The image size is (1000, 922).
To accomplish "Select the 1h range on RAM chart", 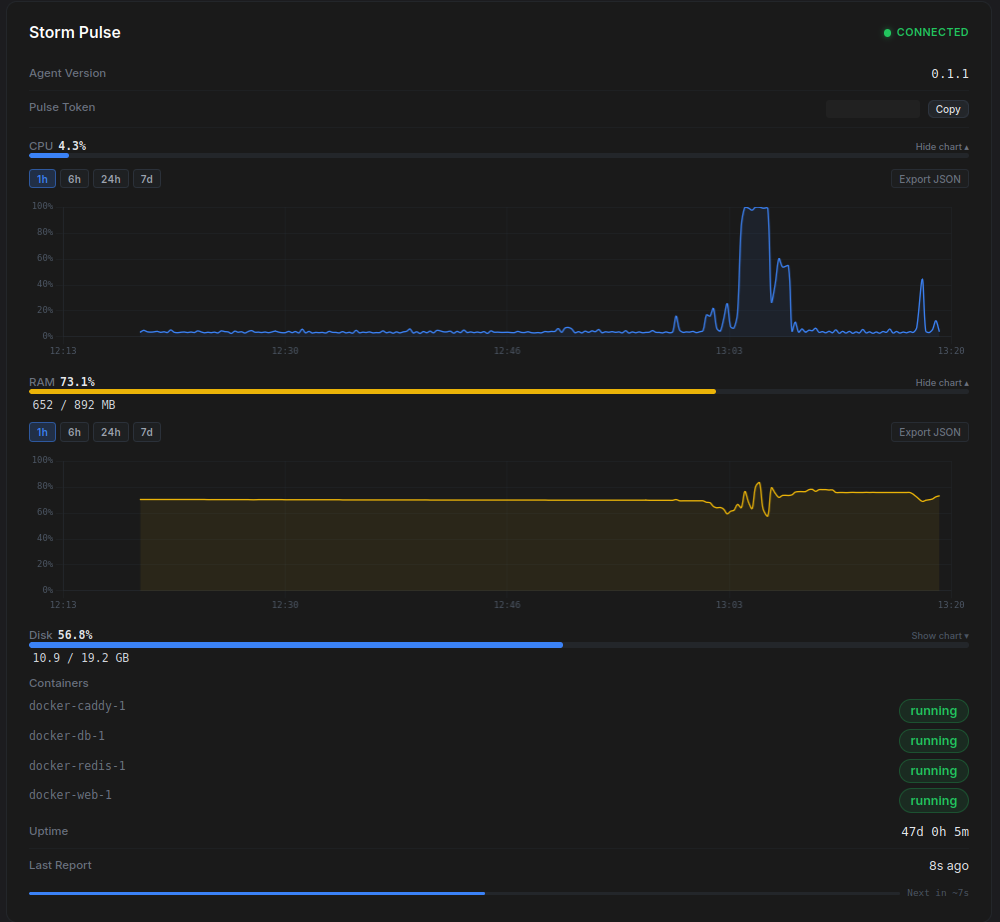I will [42, 431].
